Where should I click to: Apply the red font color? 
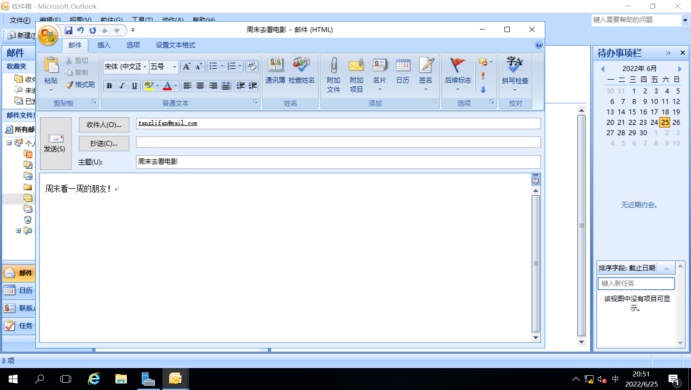[167, 85]
